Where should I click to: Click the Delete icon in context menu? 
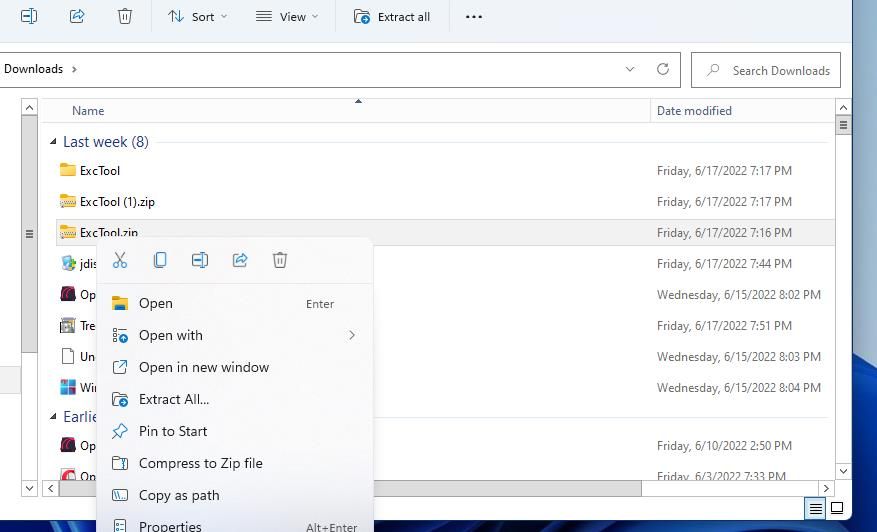(x=280, y=260)
